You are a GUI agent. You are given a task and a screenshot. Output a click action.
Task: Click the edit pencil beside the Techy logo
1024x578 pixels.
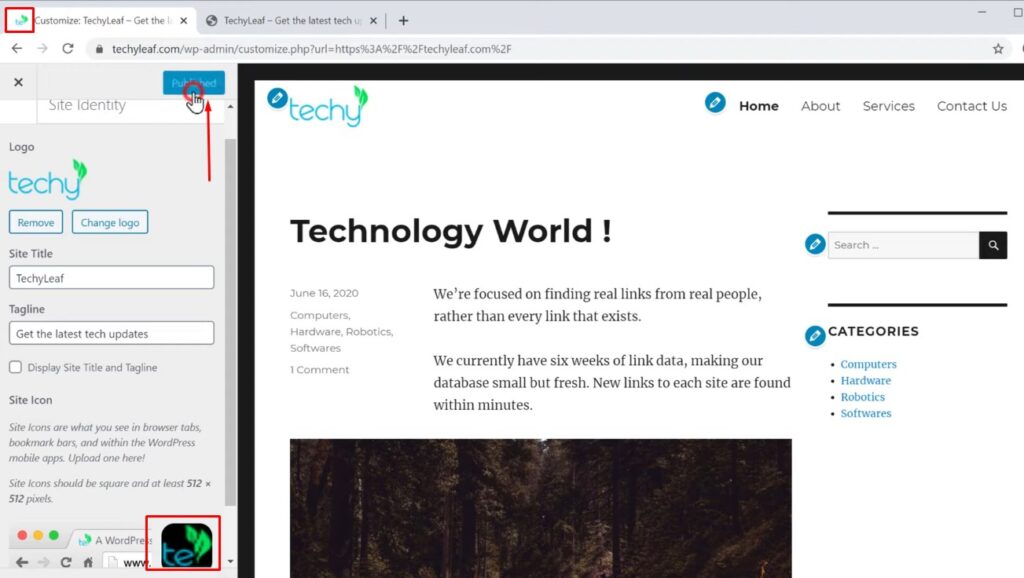278,98
